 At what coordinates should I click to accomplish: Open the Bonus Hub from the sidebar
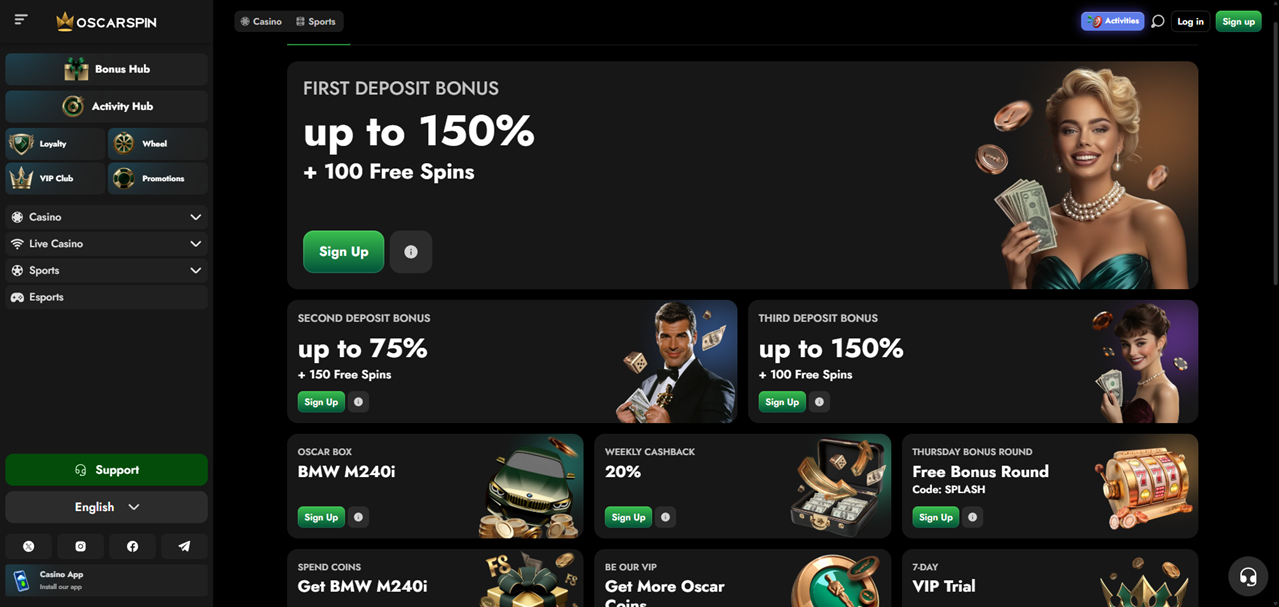pos(106,69)
